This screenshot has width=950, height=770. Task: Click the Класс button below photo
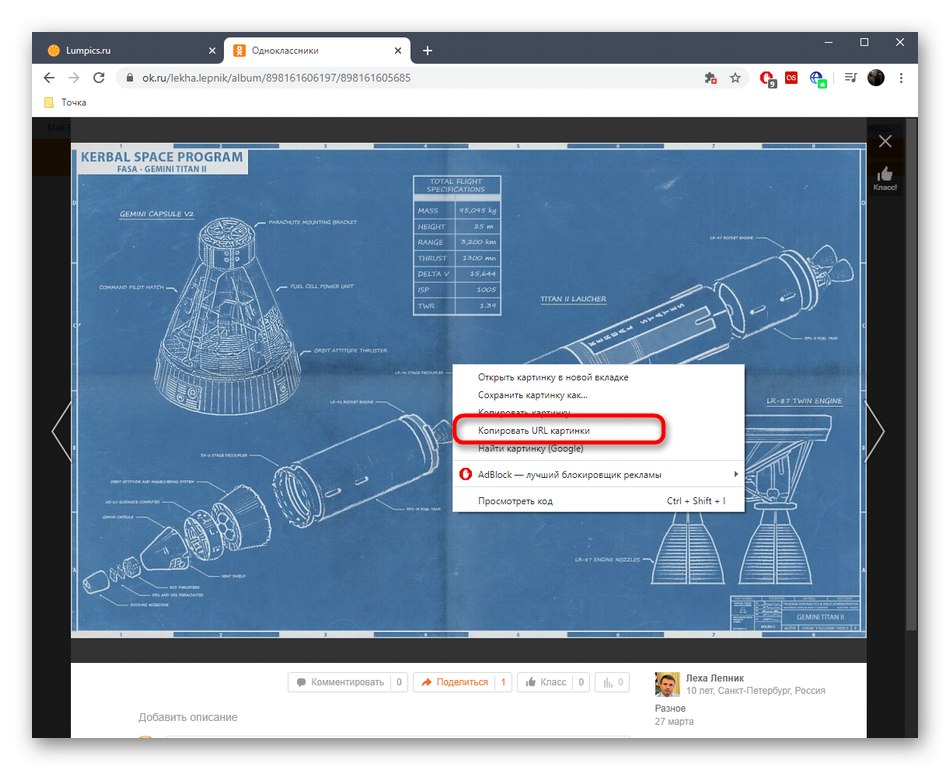554,682
